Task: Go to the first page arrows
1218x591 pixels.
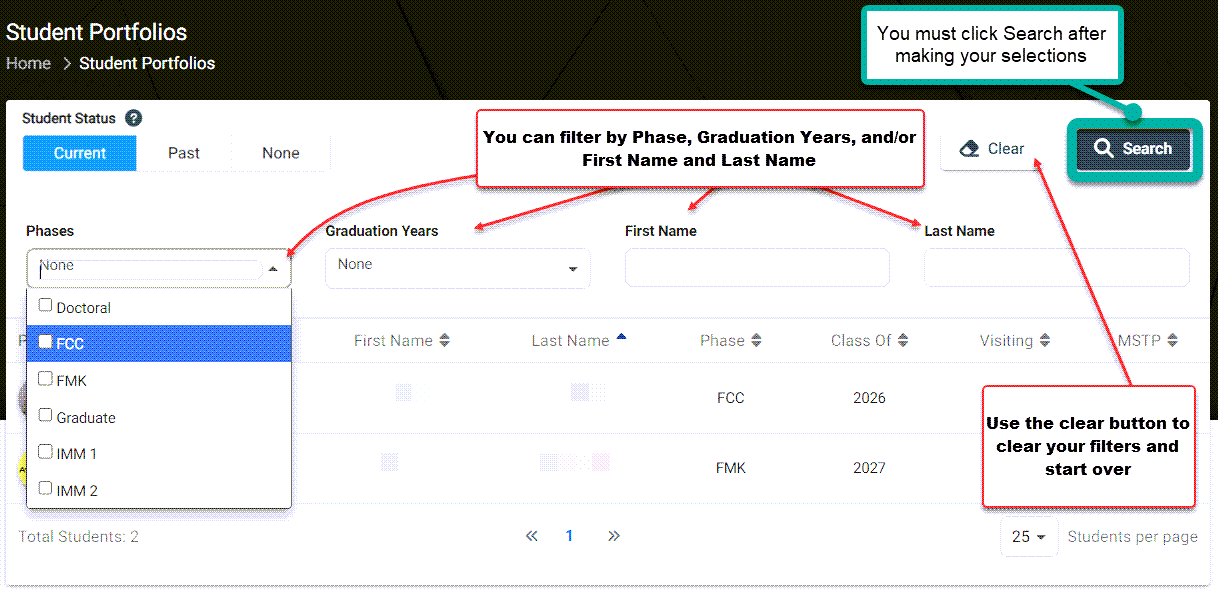Action: [532, 536]
